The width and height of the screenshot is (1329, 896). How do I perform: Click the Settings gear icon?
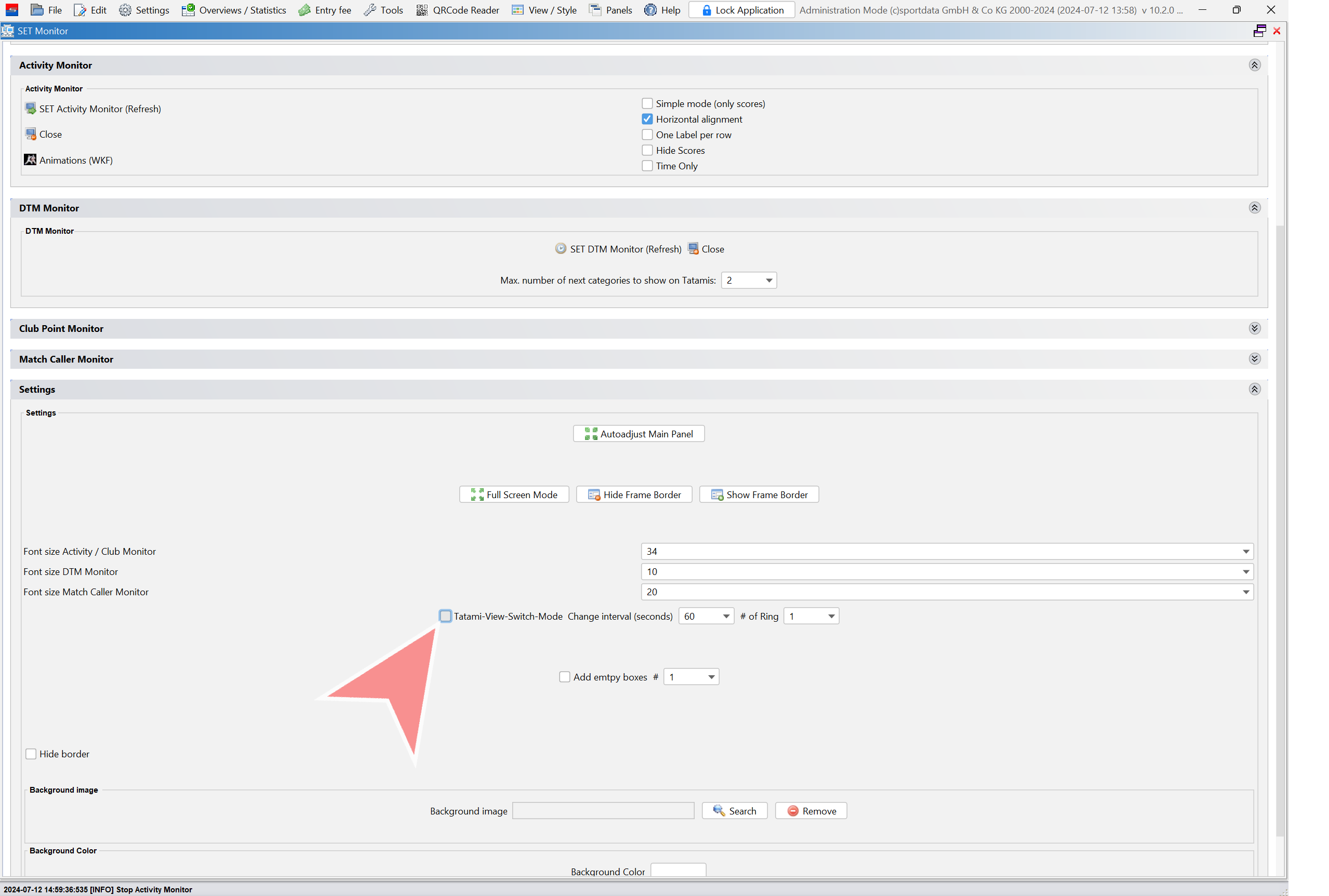pyautogui.click(x=125, y=10)
